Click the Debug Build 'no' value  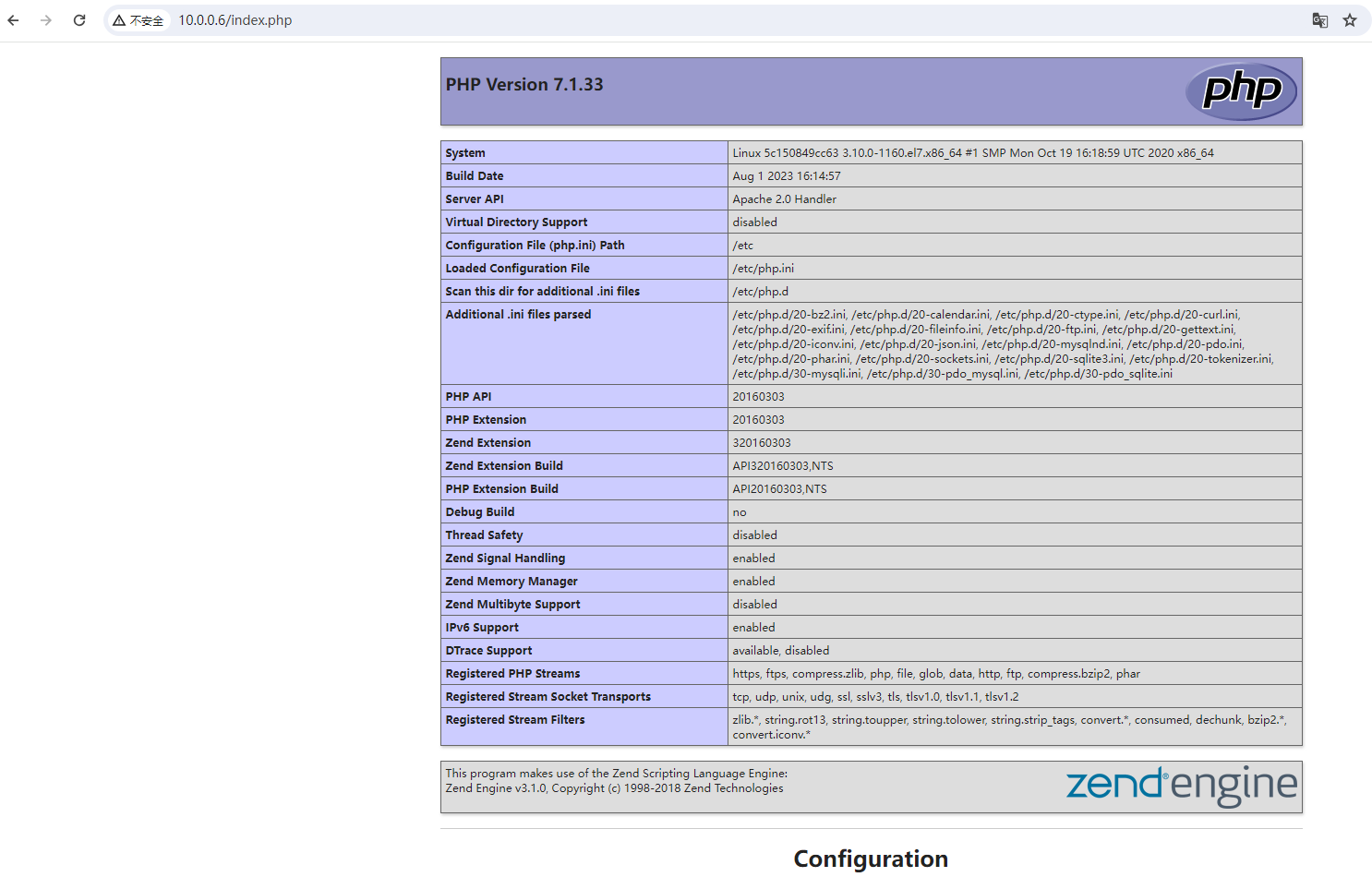tap(740, 512)
